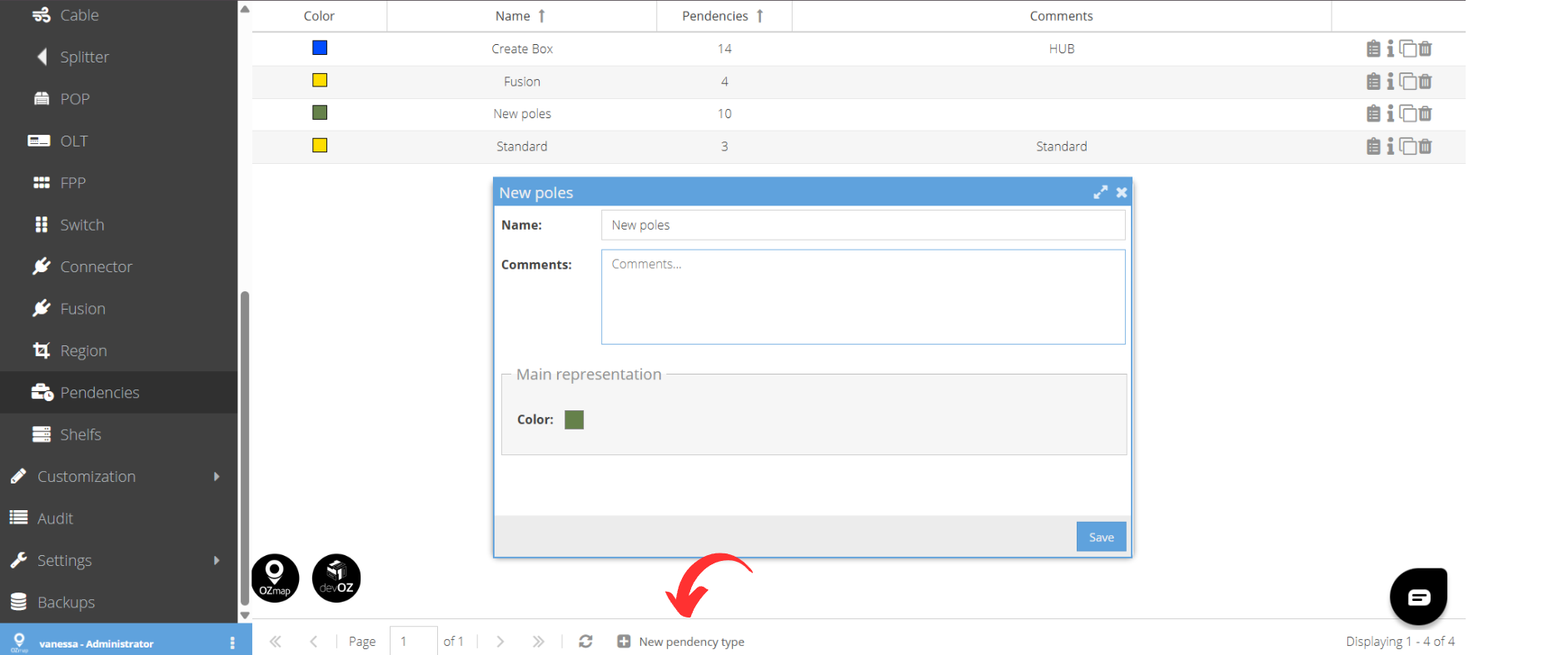Click yellow color swatch of Fusion row

click(x=320, y=80)
